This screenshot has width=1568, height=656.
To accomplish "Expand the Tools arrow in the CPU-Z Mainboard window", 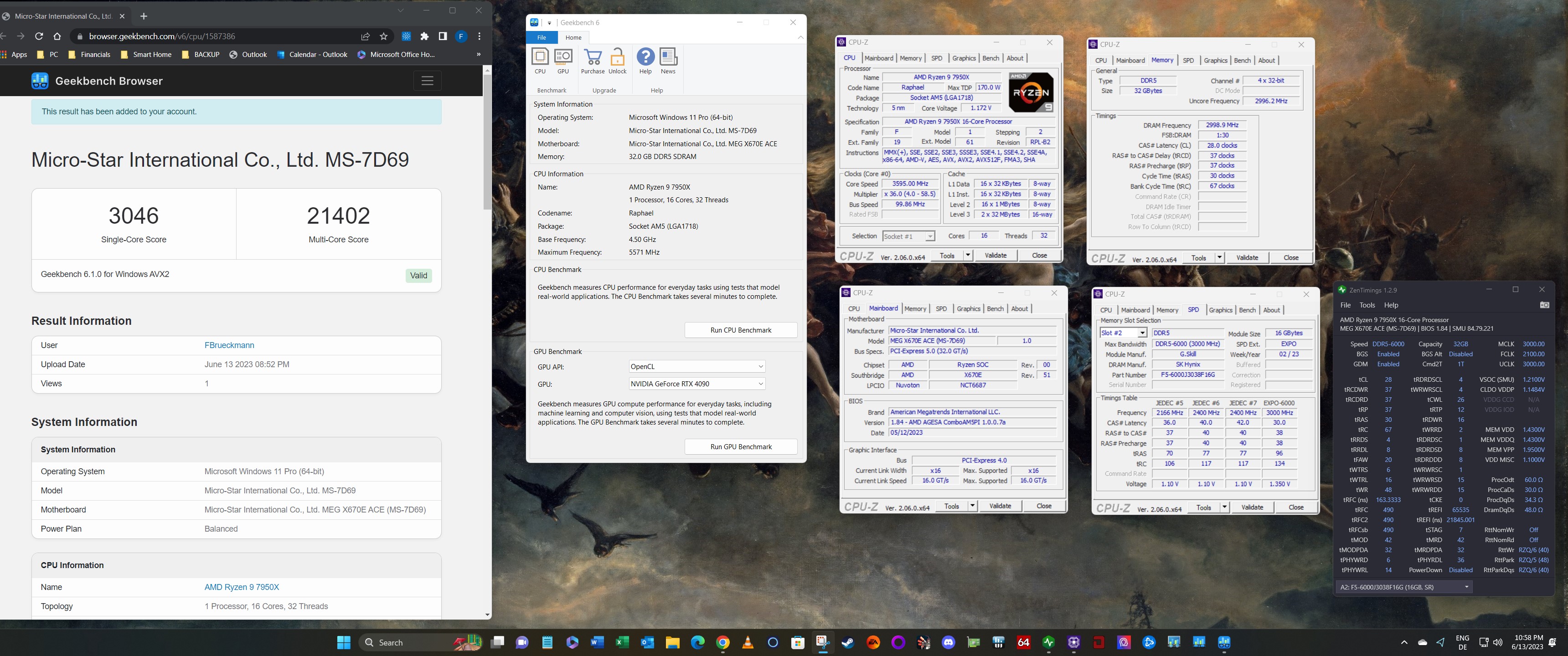I will coord(972,506).
